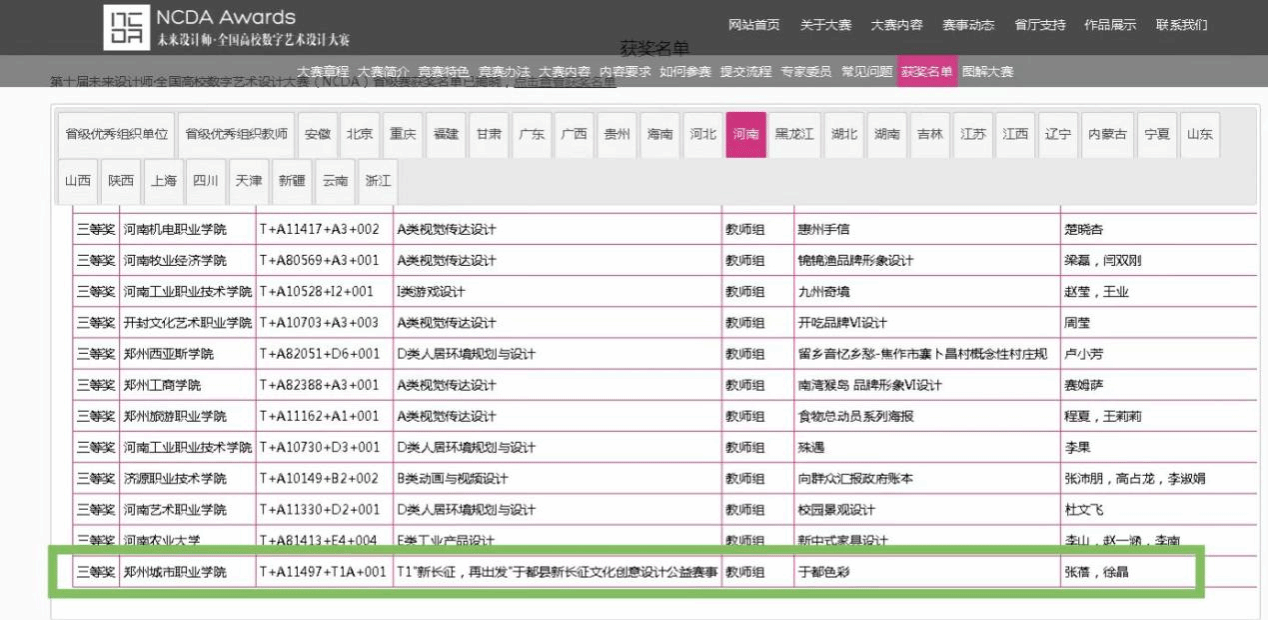Image resolution: width=1268 pixels, height=620 pixels.
Task: Click the NCDA Awards logo icon
Action: coord(126,27)
